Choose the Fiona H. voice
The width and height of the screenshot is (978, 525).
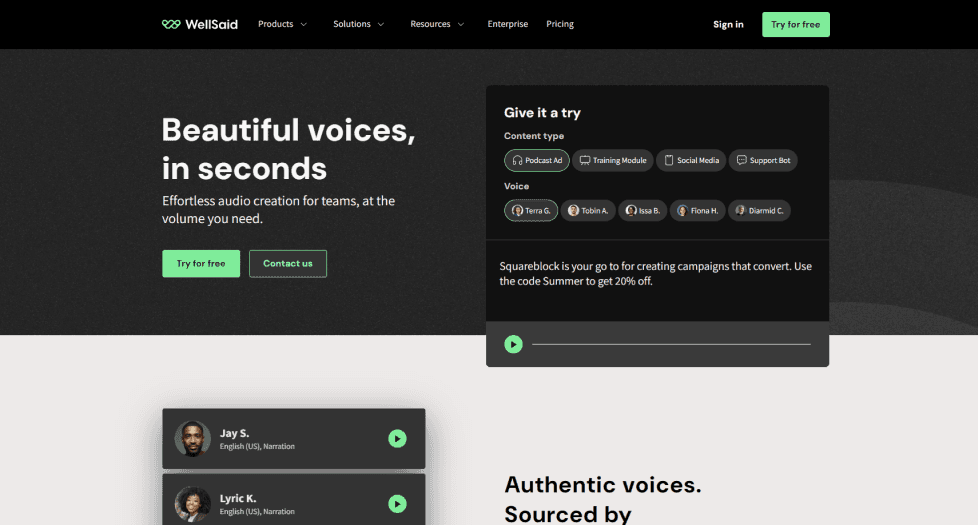698,211
